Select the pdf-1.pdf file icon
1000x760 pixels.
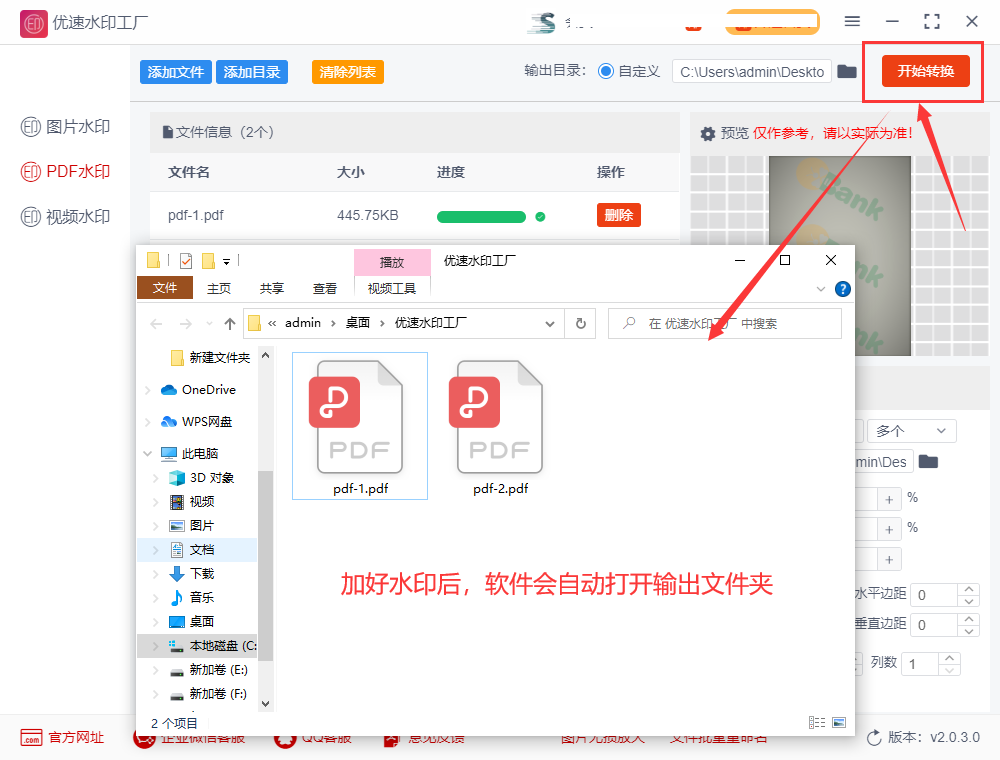[360, 426]
